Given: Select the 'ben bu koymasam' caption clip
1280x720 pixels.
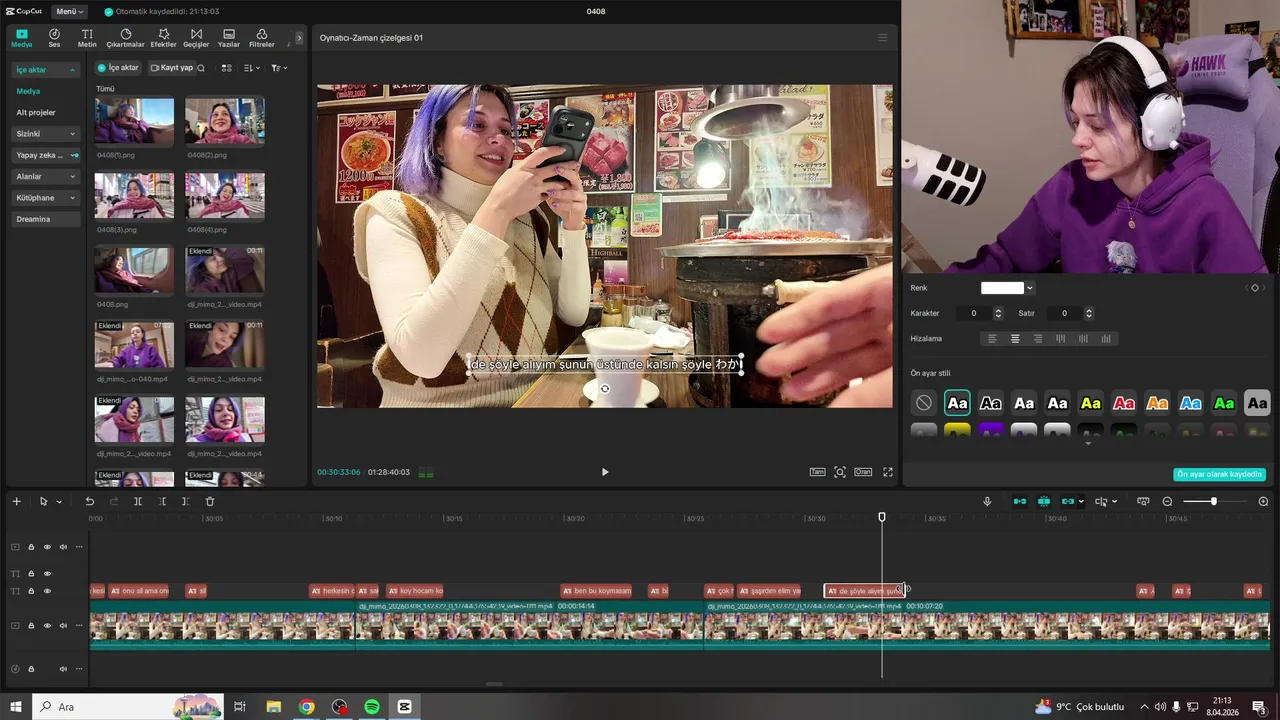Looking at the screenshot, I should 596,591.
